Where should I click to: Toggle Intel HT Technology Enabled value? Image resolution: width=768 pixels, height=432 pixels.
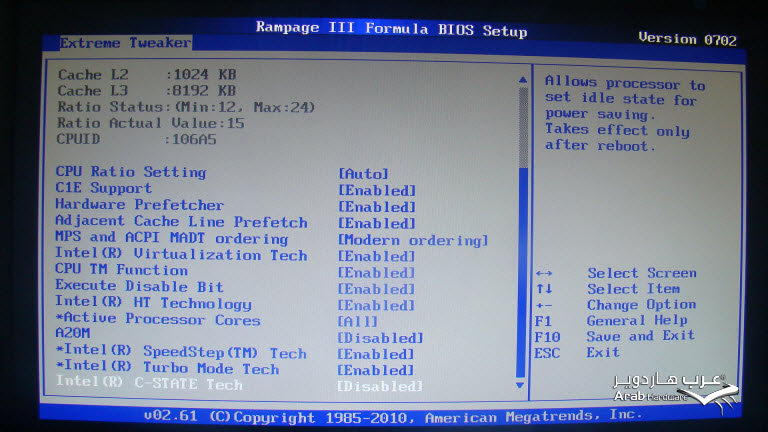pos(377,306)
